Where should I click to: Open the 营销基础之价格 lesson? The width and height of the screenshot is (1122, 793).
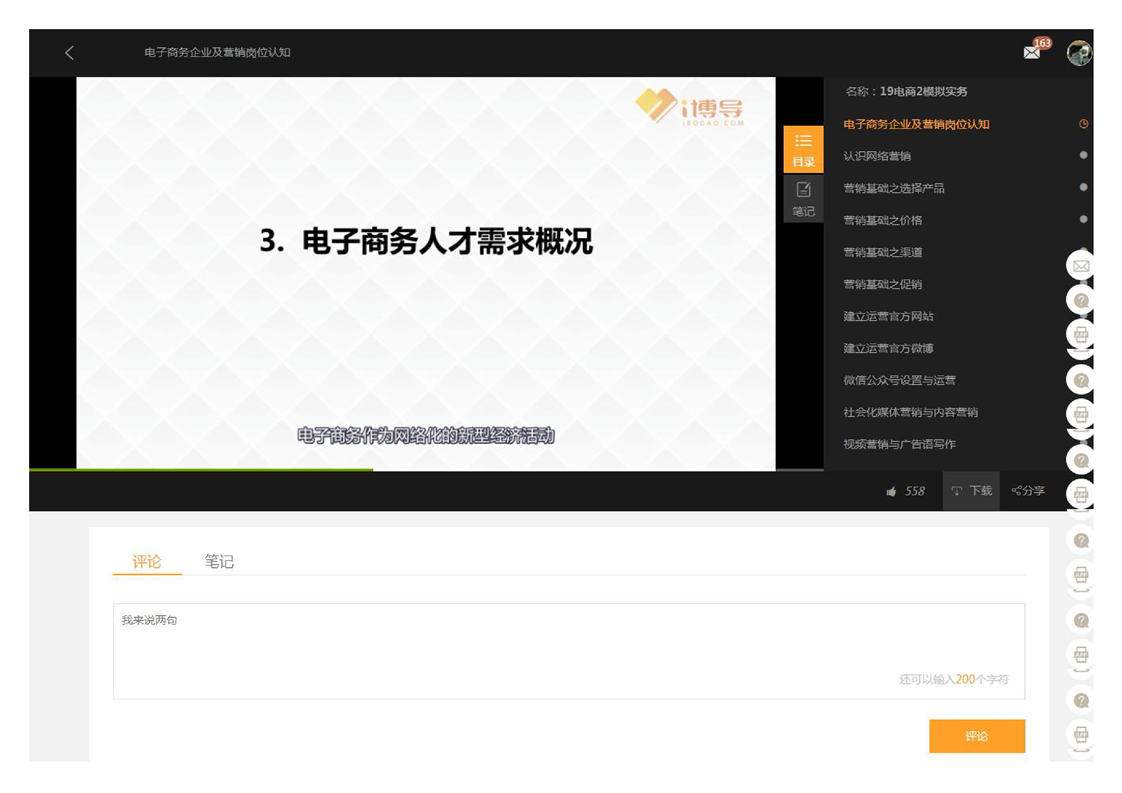click(x=883, y=220)
